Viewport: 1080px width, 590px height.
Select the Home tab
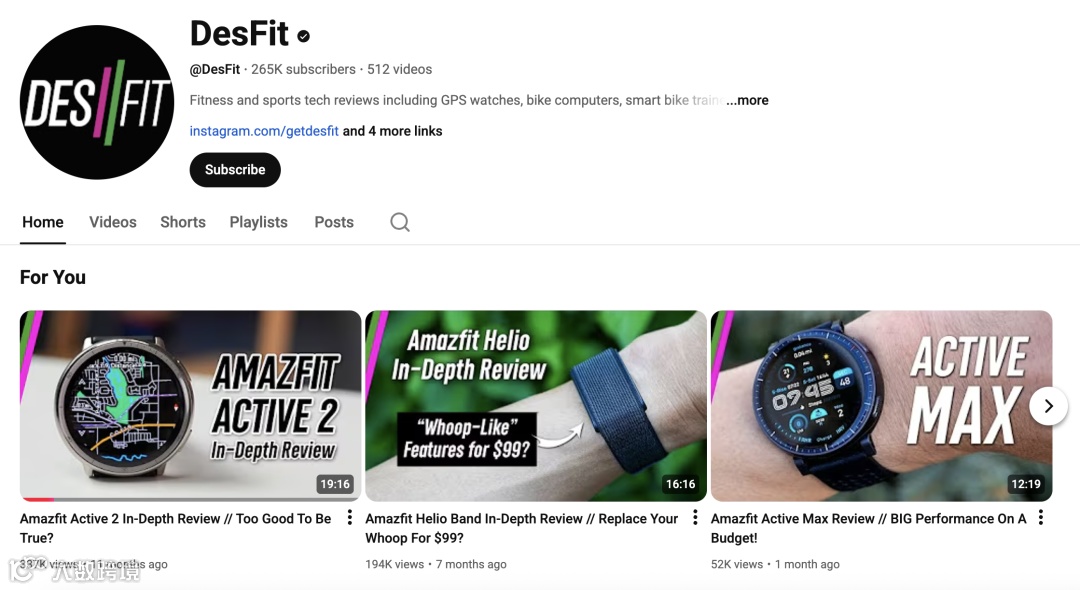pyautogui.click(x=43, y=222)
